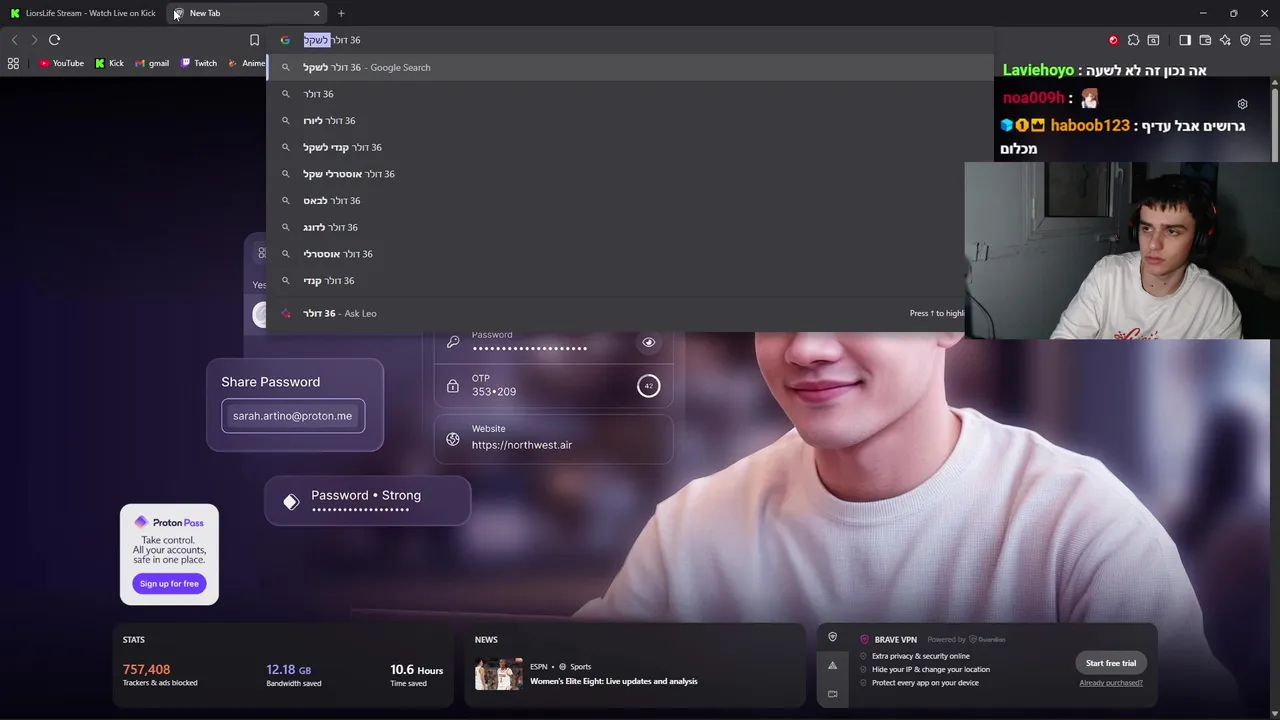Open the apps grid icon on bookmarks bar

click(x=13, y=63)
